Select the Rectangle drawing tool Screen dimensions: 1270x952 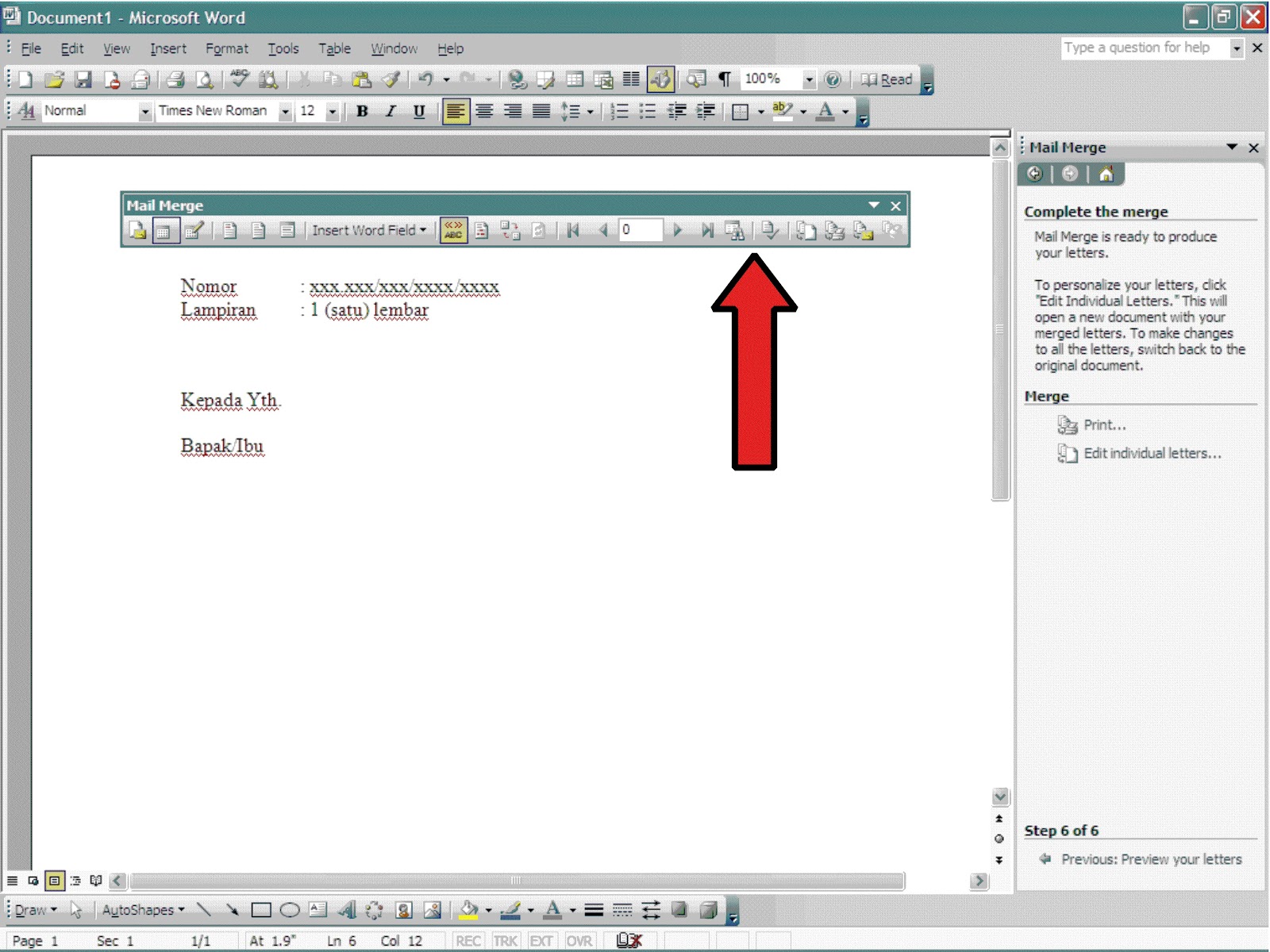[x=261, y=910]
